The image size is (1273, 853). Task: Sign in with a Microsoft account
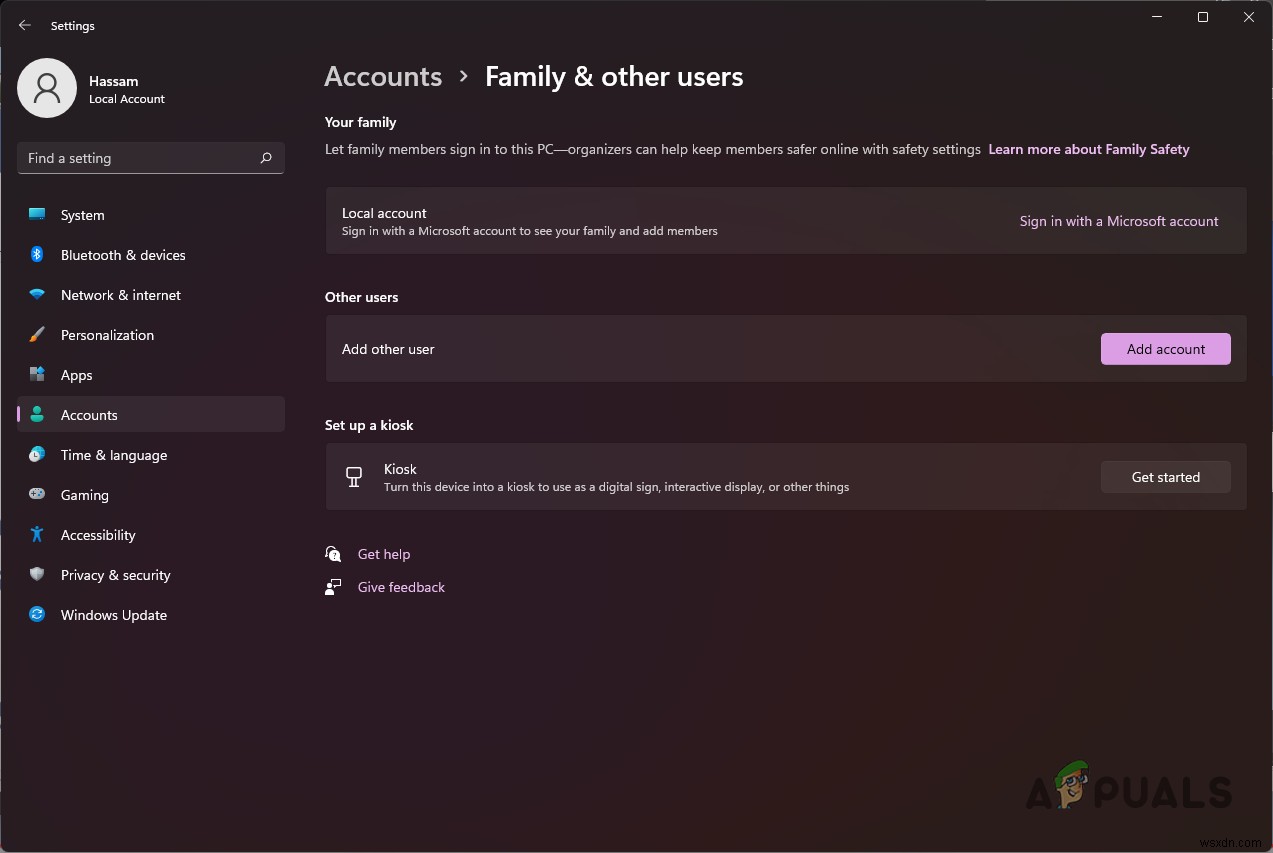point(1118,221)
